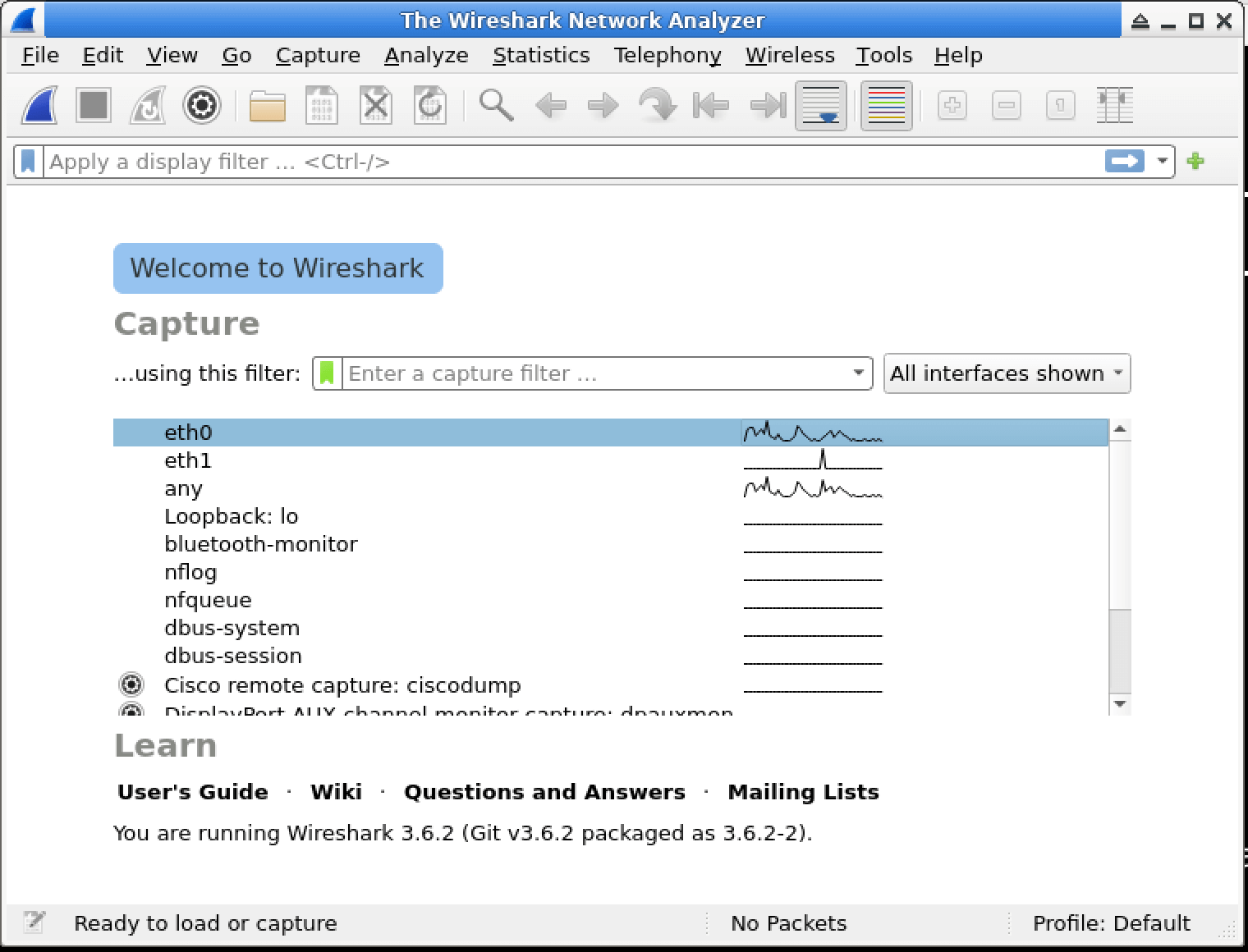The image size is (1248, 952).
Task: Toggle auto-scroll during live capture
Action: tap(821, 106)
